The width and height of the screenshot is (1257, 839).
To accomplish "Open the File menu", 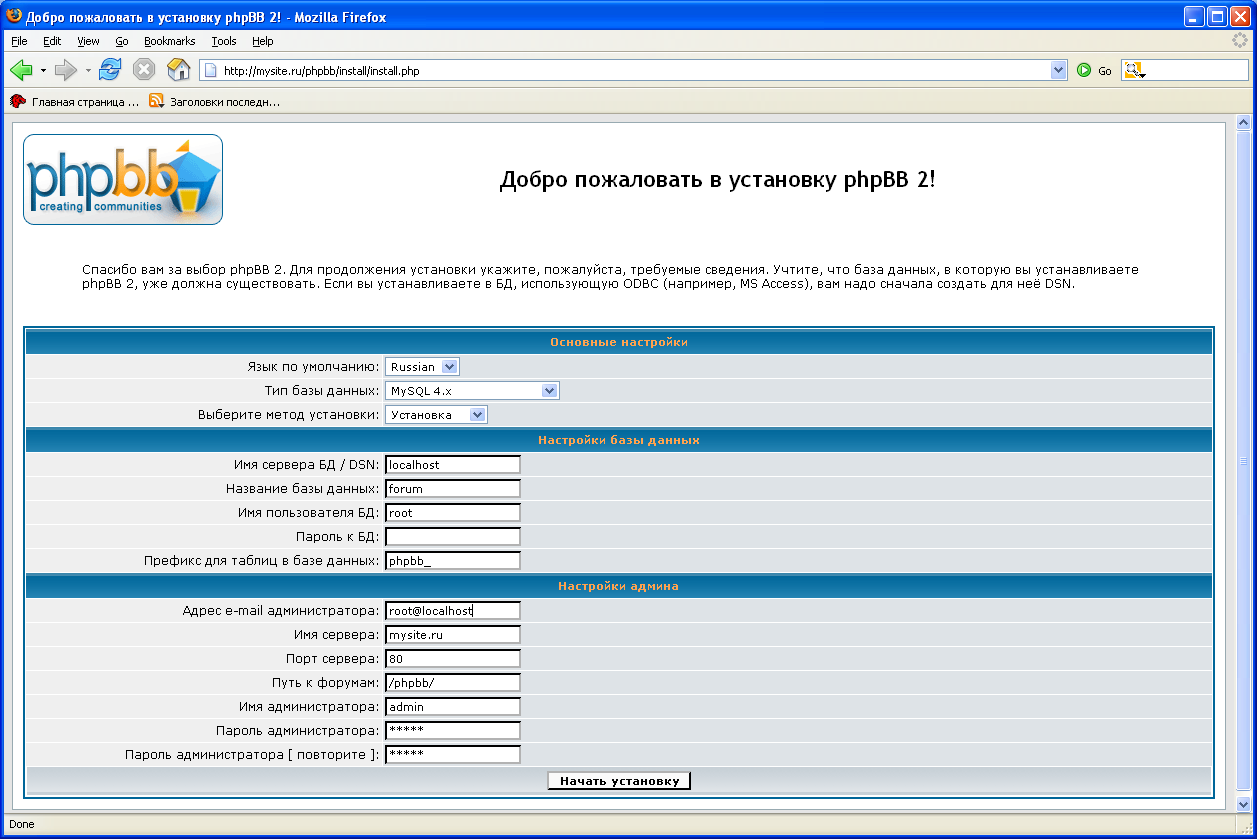I will coord(19,41).
